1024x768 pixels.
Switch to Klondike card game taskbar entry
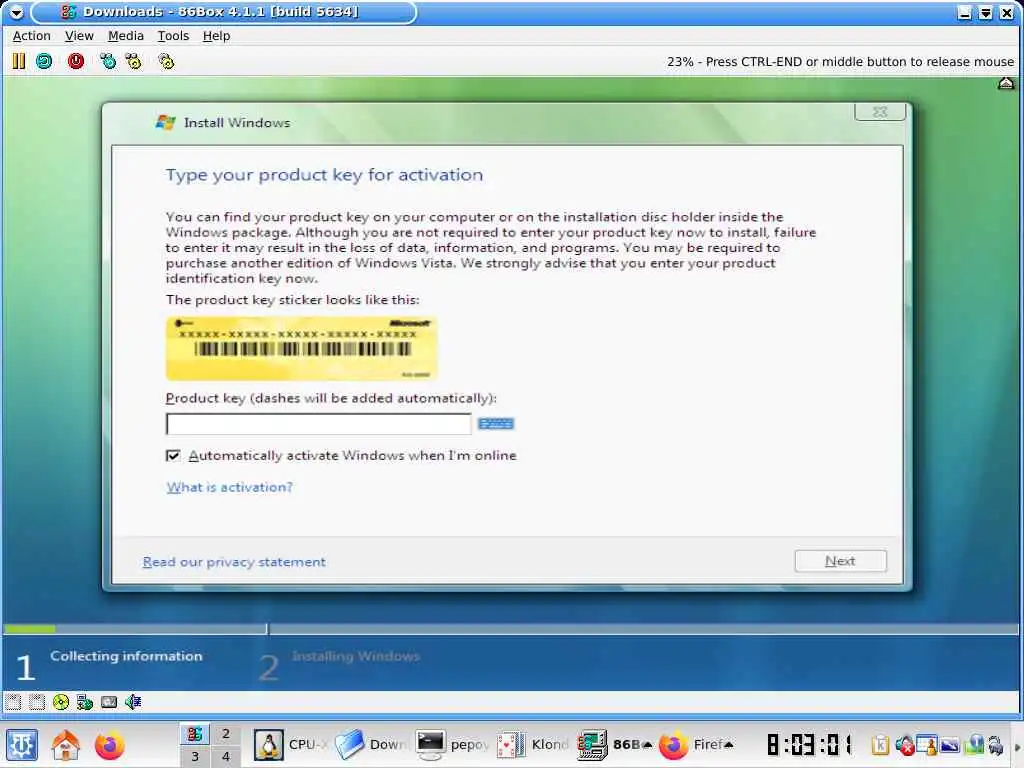point(533,744)
